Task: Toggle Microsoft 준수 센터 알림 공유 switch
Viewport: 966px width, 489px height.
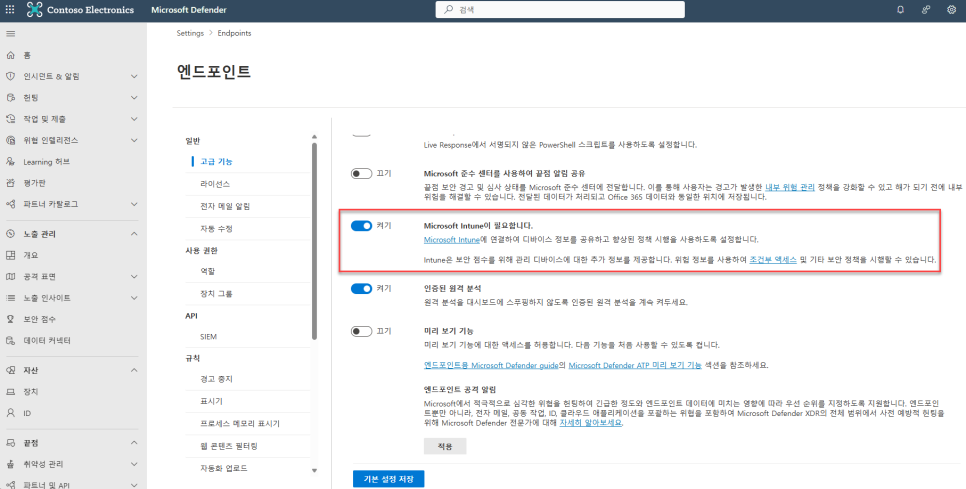Action: [x=362, y=174]
